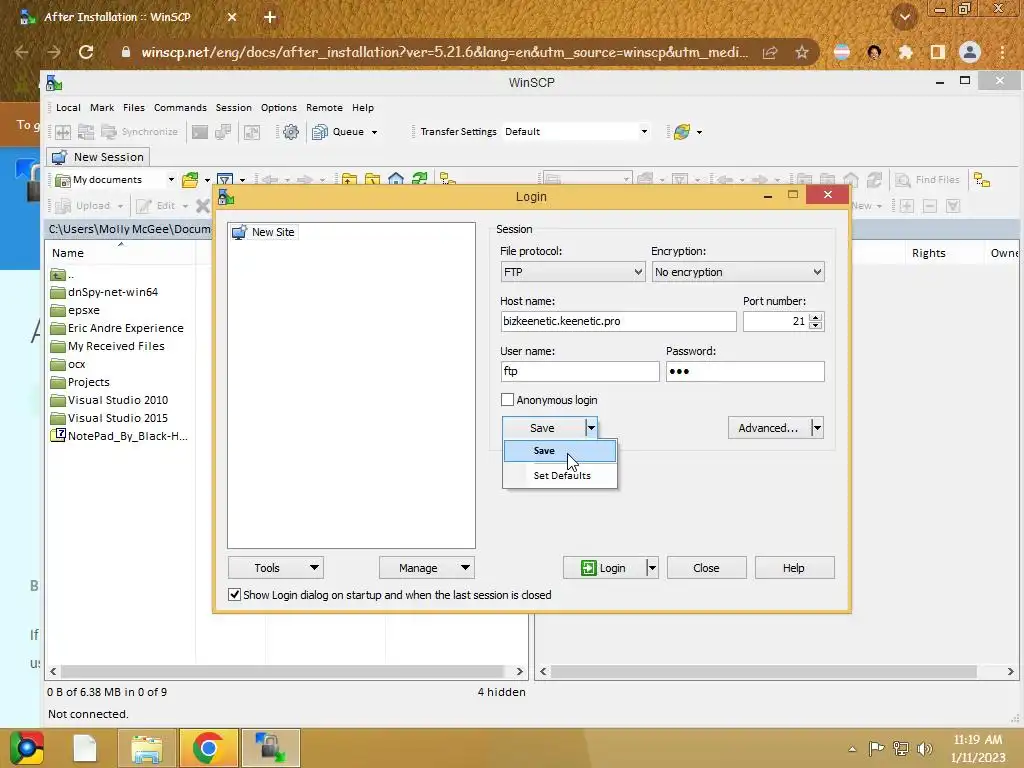Open the Manage dropdown button
Screen dimensions: 1024x768
click(x=426, y=568)
